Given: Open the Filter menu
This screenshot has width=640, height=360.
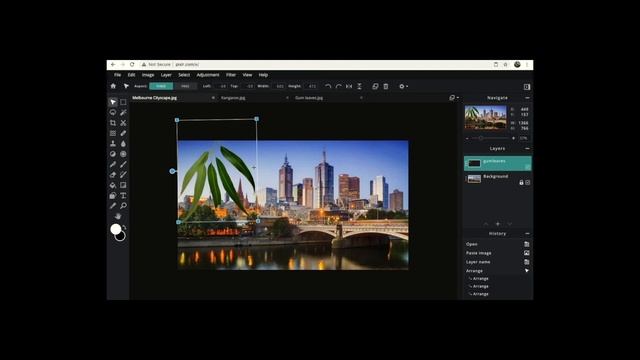Looking at the screenshot, I should coord(231,75).
